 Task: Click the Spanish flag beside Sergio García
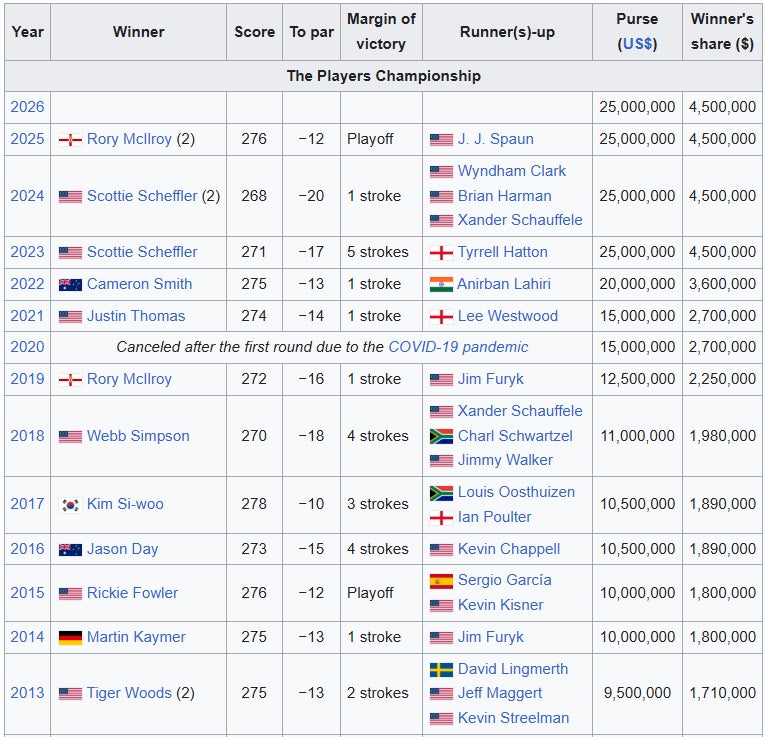click(x=441, y=580)
